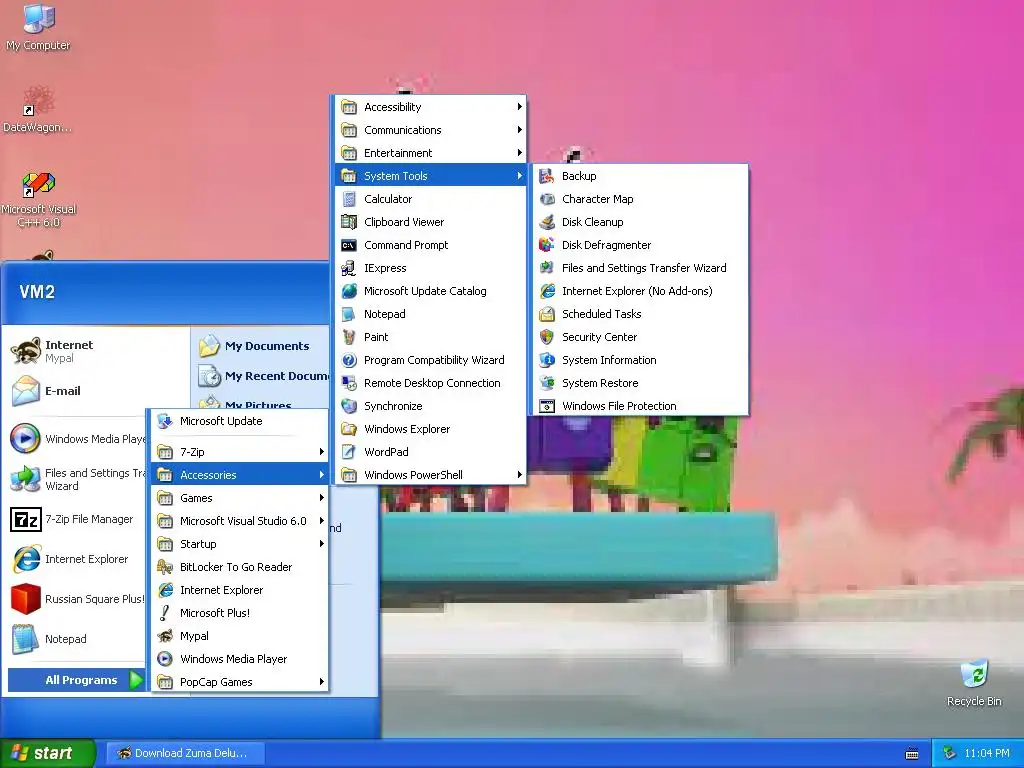Launch Calculator icon in Accessories

coord(349,199)
